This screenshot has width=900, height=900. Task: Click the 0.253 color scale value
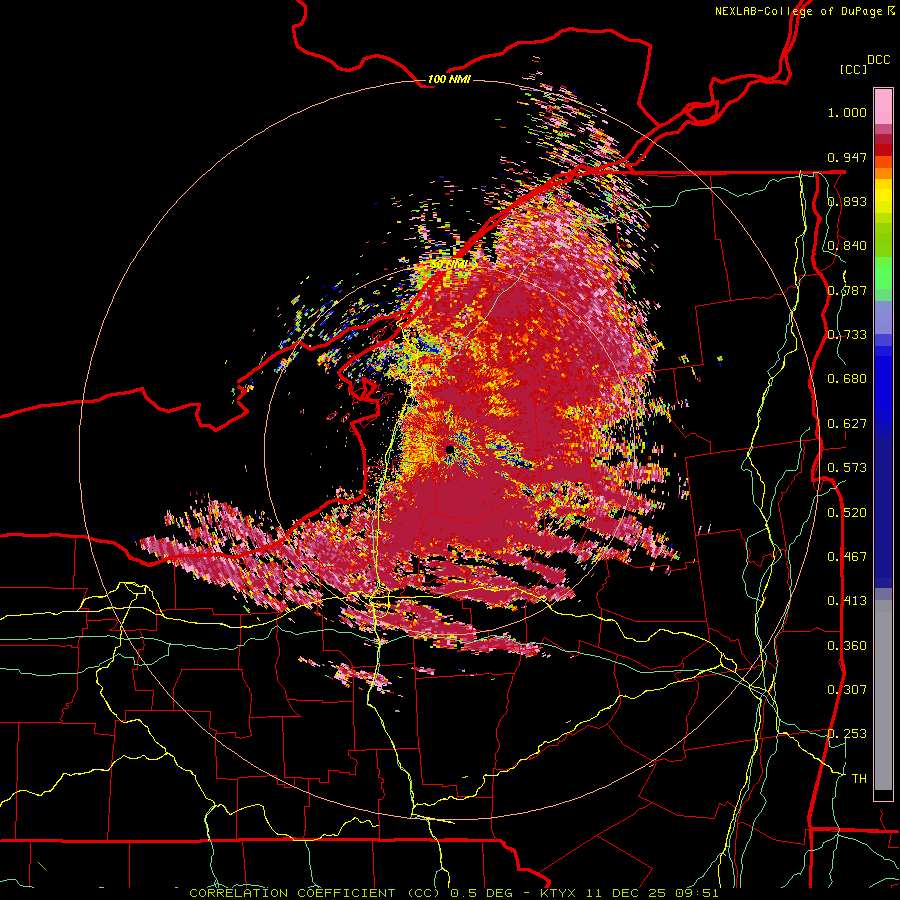(x=847, y=734)
